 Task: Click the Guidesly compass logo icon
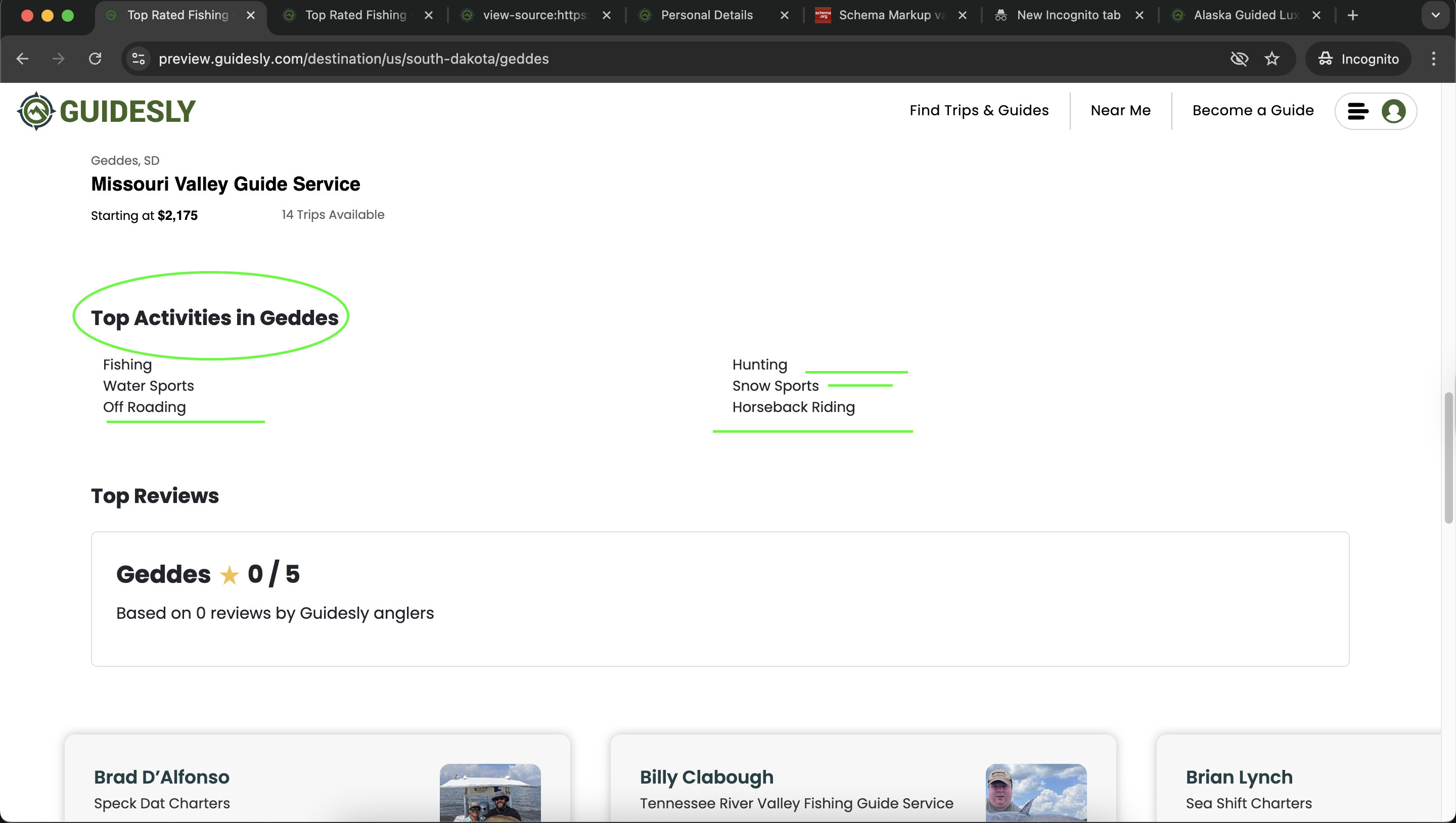36,111
